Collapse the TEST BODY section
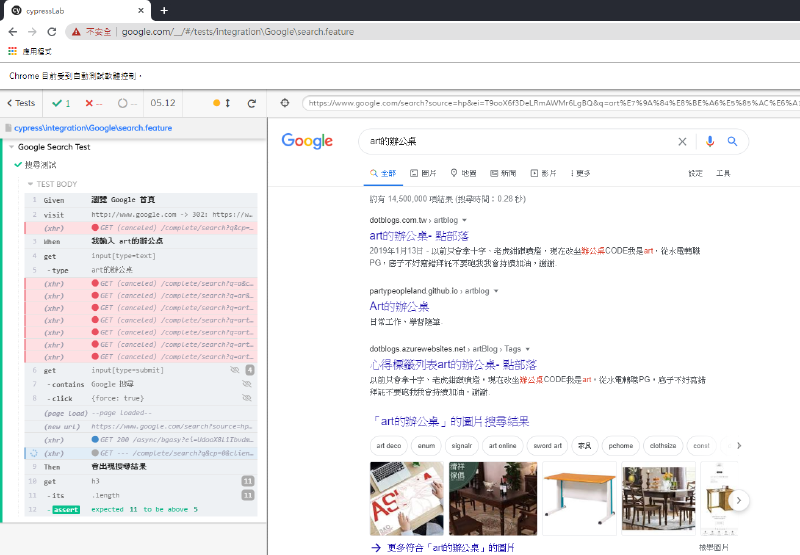 (30, 184)
